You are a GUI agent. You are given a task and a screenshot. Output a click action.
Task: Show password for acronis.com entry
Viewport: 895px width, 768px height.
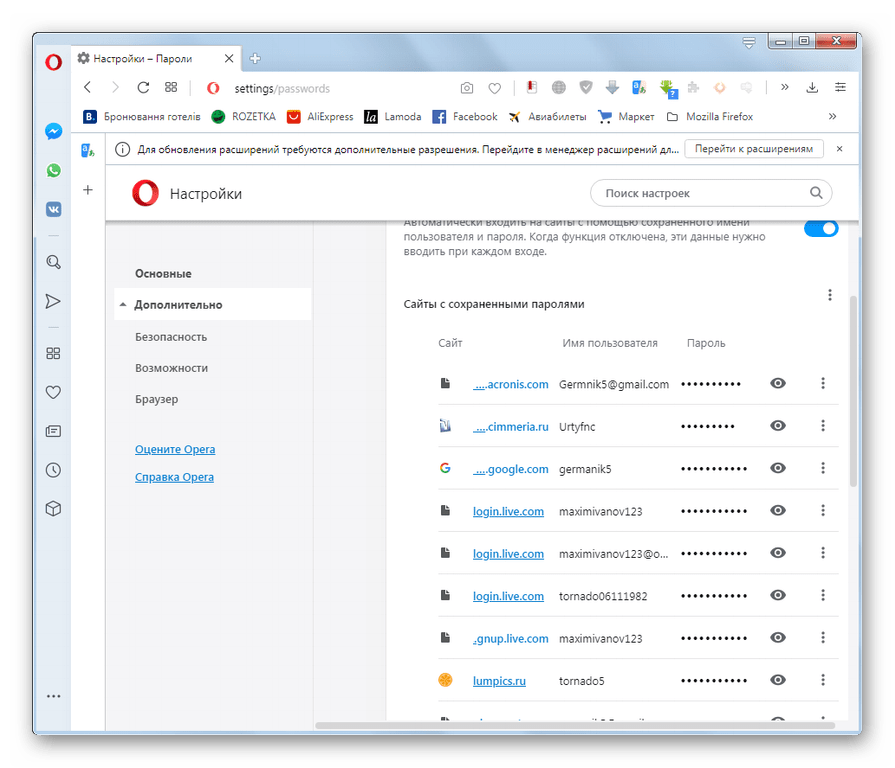pyautogui.click(x=777, y=384)
